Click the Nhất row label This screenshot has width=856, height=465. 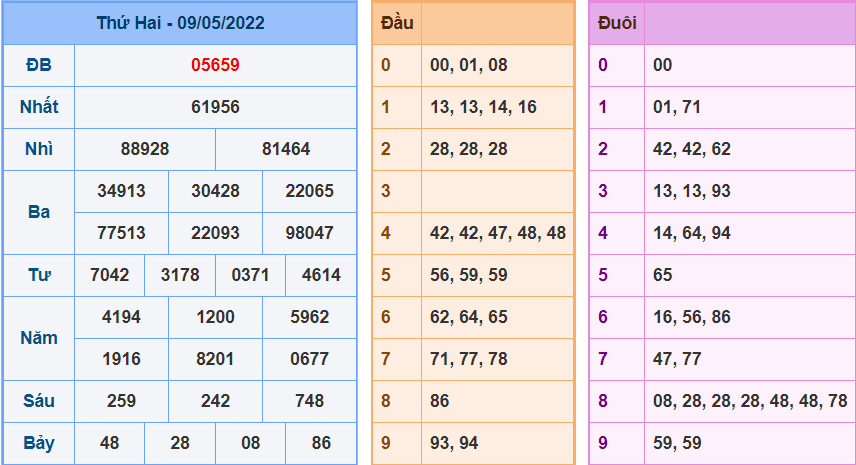tap(39, 107)
